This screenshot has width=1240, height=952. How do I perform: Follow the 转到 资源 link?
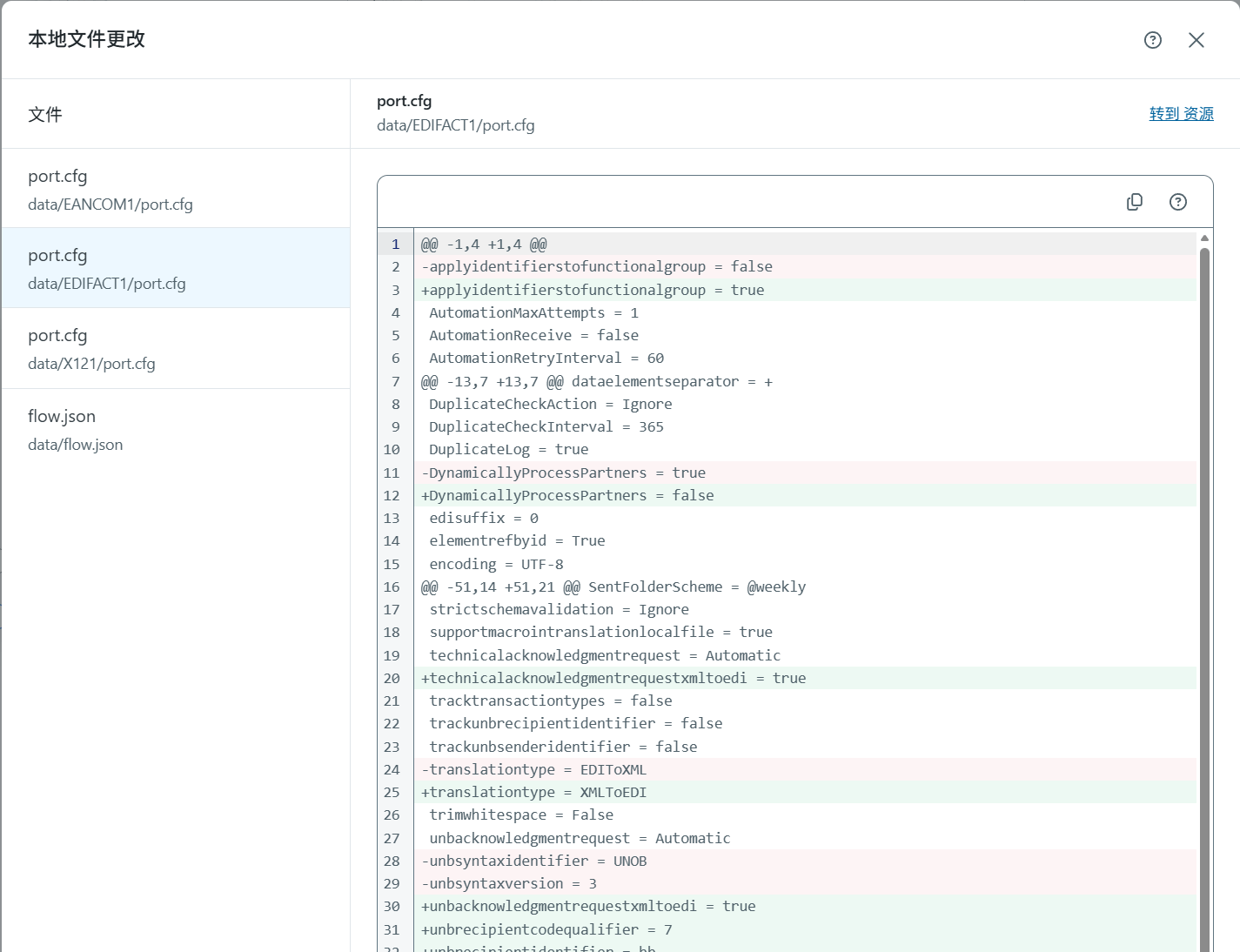click(1181, 114)
